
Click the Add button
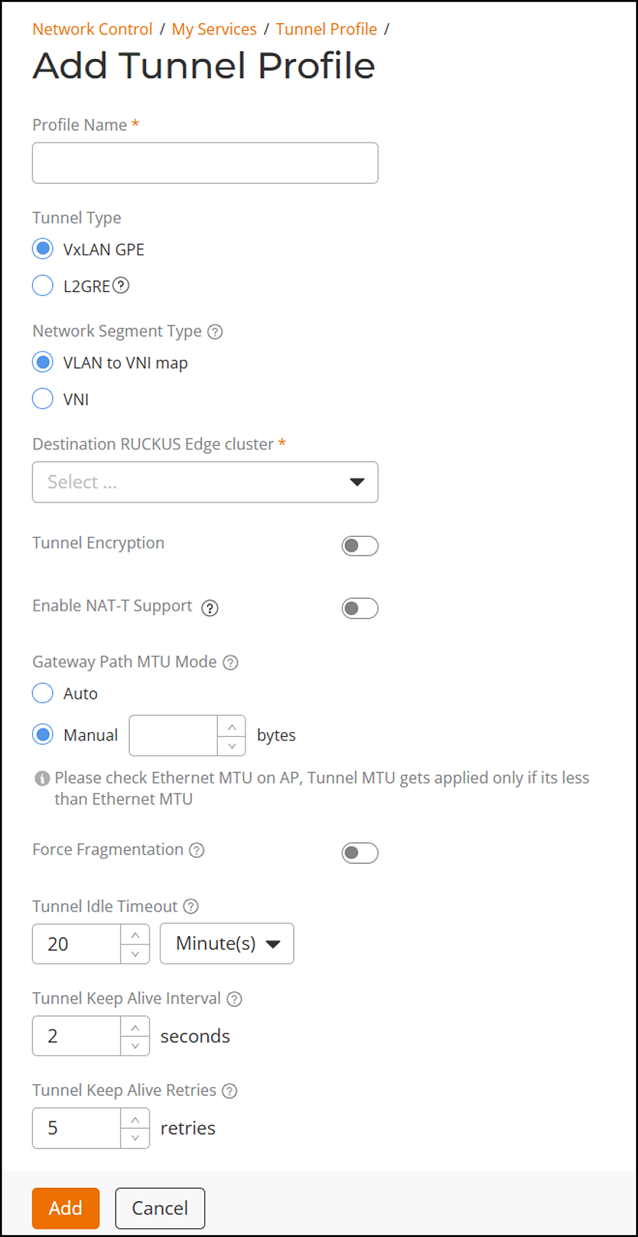point(65,1208)
